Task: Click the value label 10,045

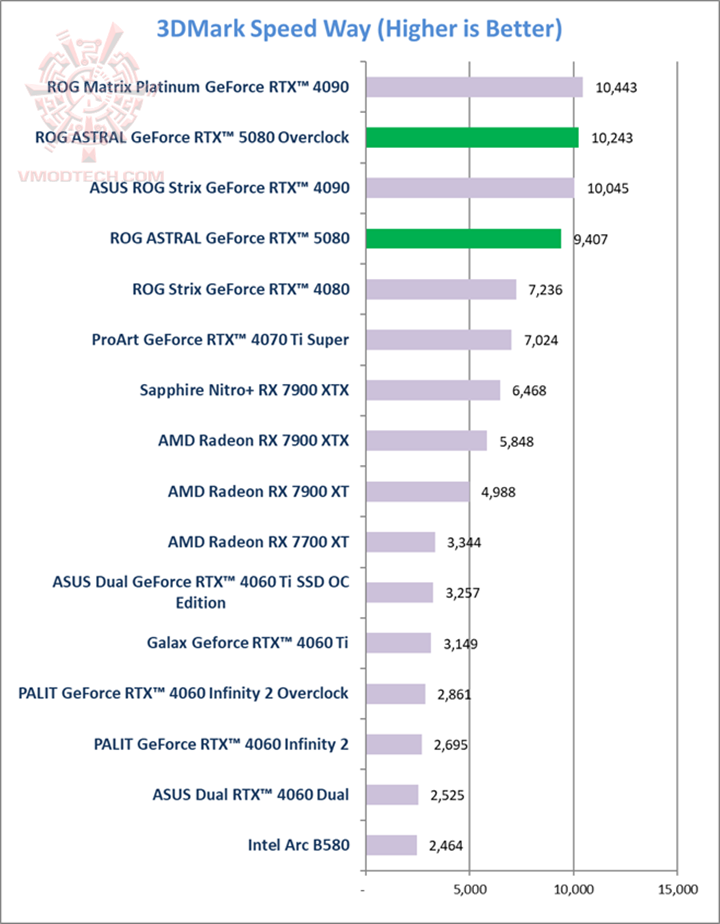Action: [608, 189]
